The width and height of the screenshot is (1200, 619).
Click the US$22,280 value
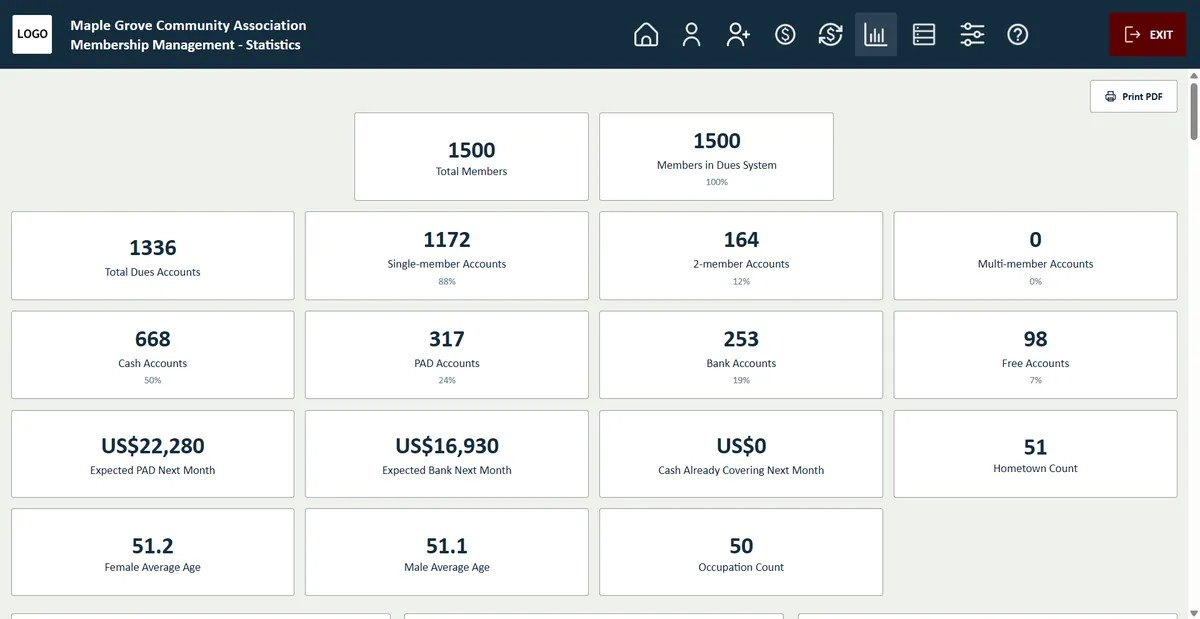point(153,446)
